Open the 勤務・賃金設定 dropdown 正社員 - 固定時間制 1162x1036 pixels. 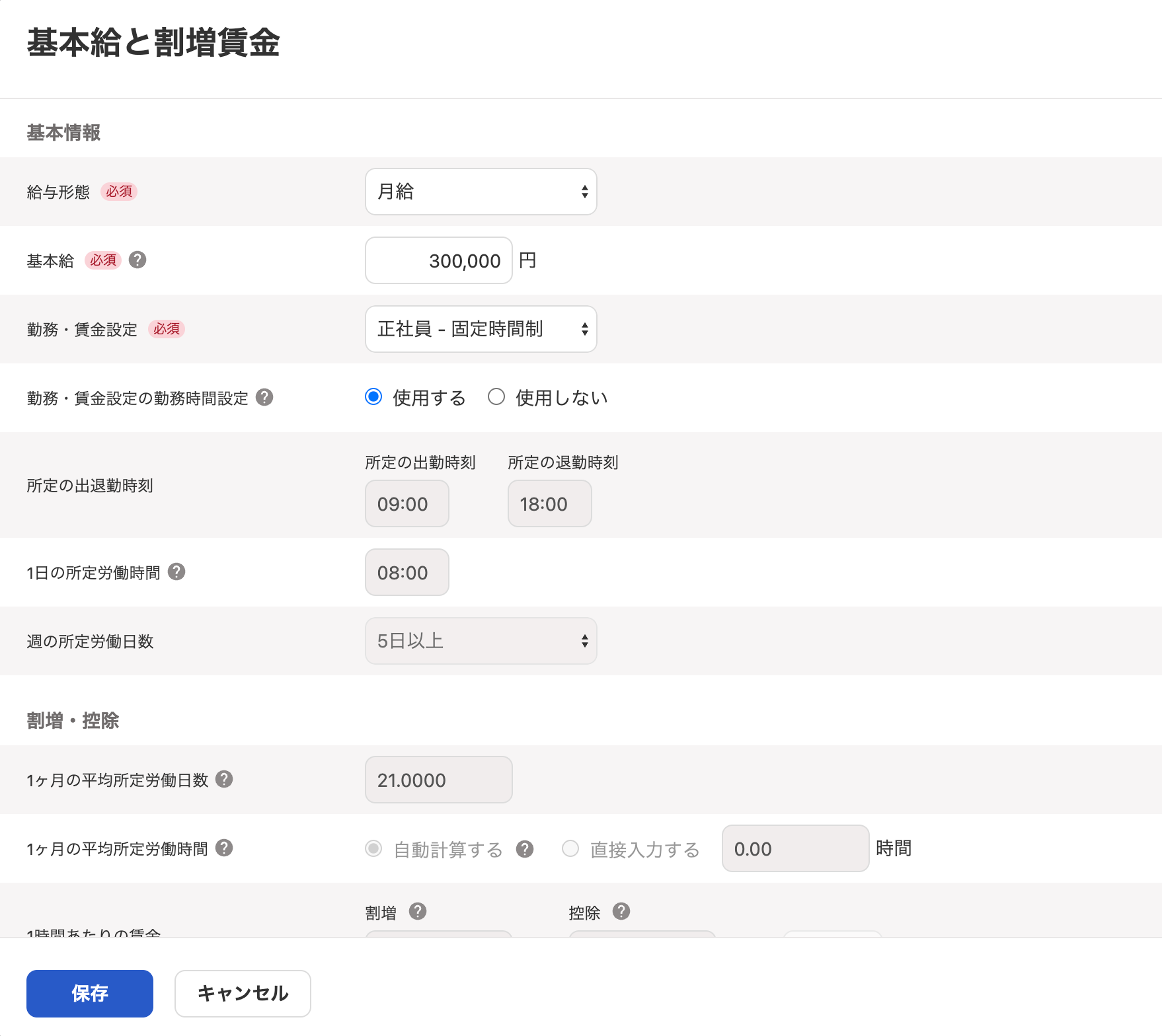(481, 329)
